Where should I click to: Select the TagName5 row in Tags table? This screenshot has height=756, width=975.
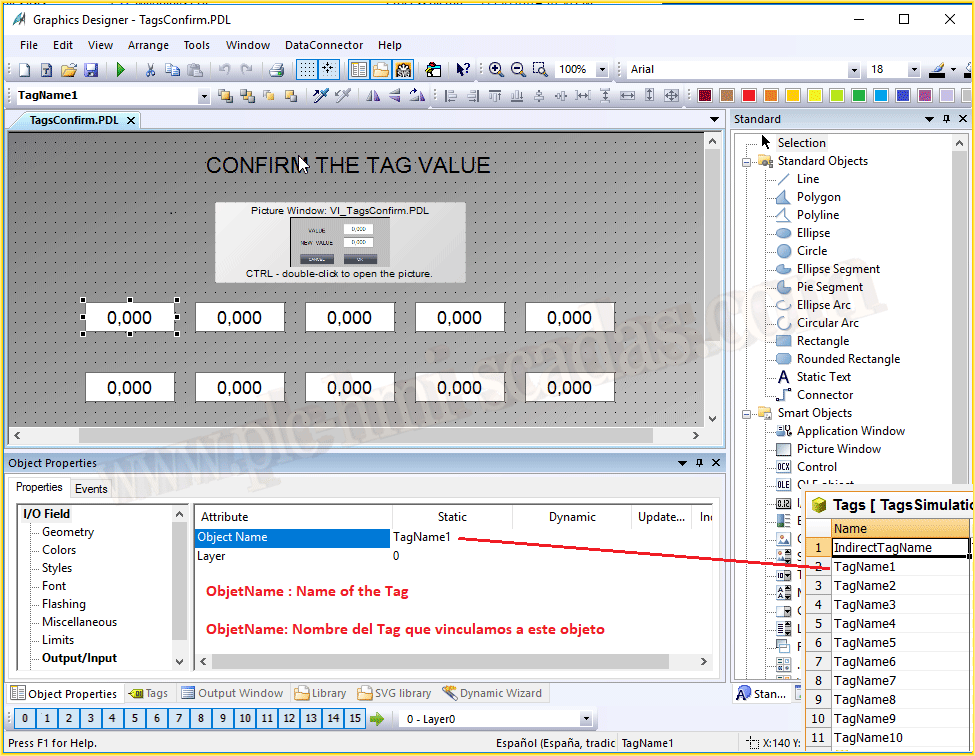point(864,643)
